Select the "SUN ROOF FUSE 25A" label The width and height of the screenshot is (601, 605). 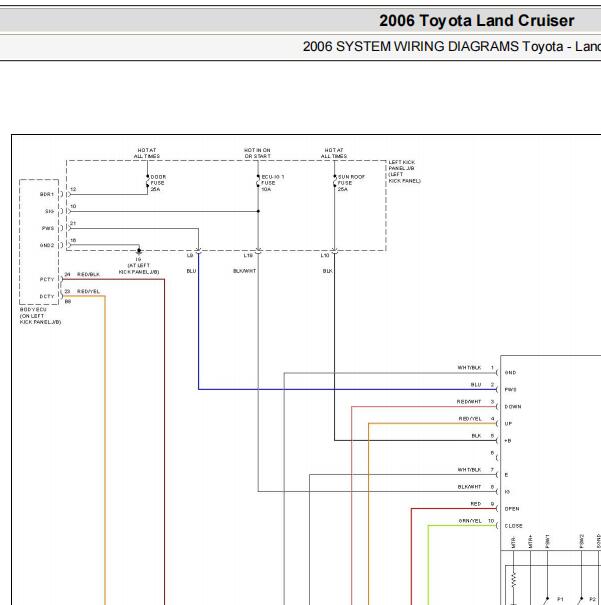click(351, 183)
